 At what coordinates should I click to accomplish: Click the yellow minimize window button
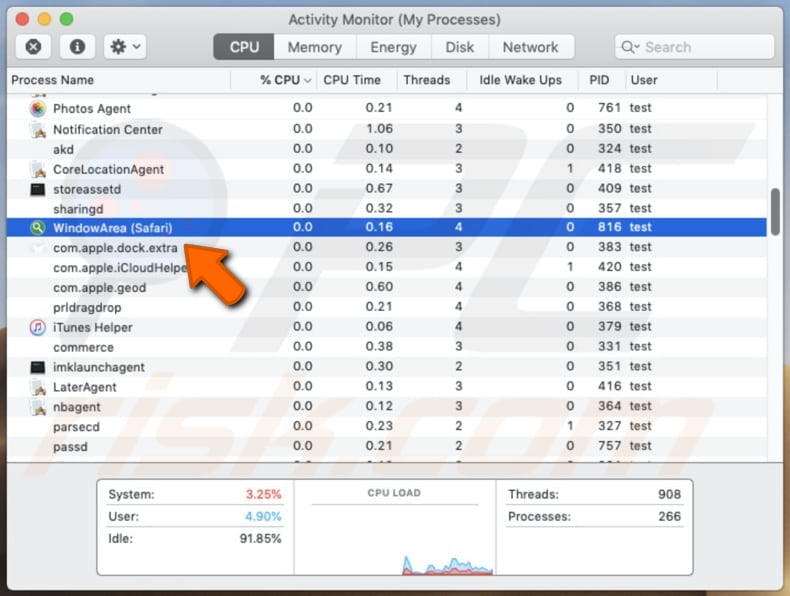click(x=44, y=19)
